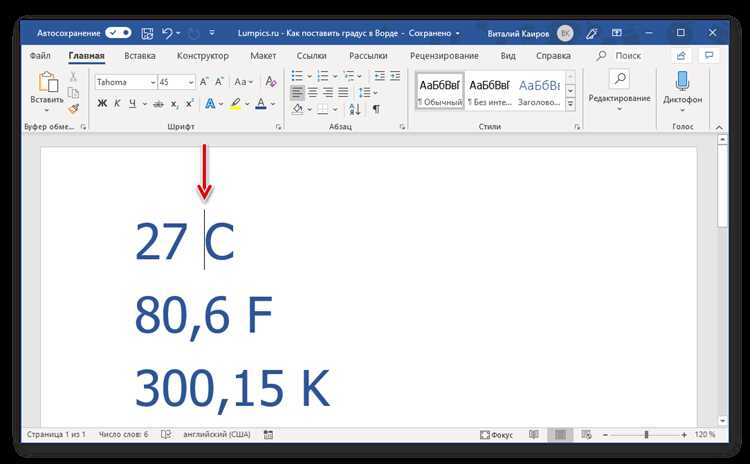This screenshot has width=750, height=464.
Task: Clear all formatting with the eraser A icon
Action: coord(271,82)
